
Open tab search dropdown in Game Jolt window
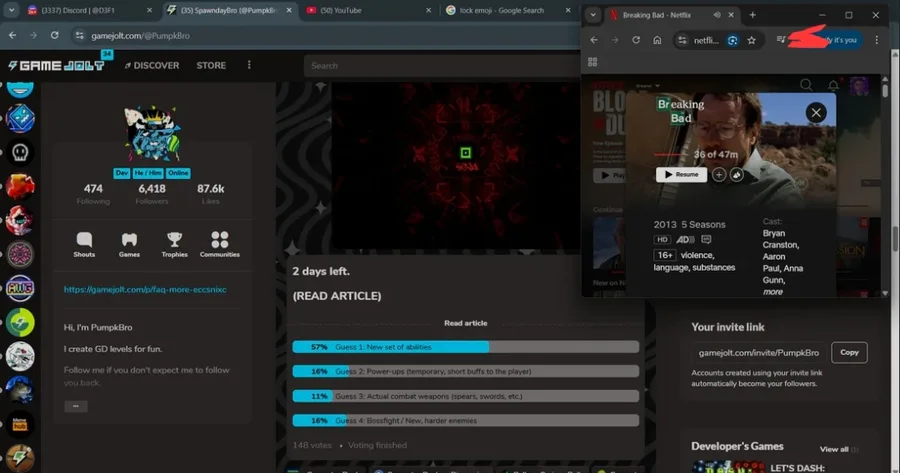(x=11, y=10)
